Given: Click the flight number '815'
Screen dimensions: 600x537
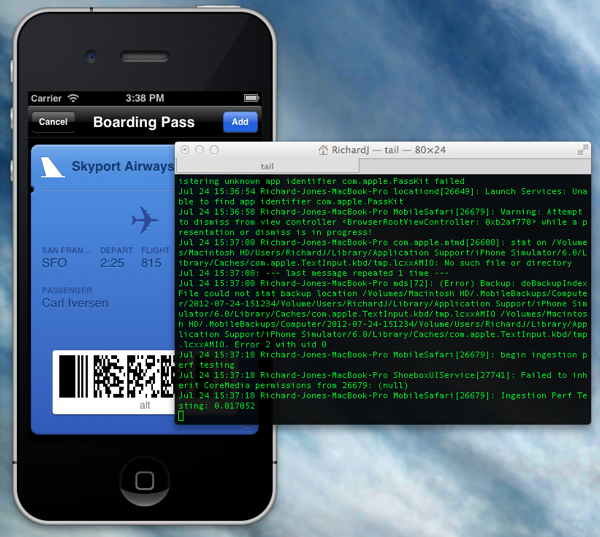Looking at the screenshot, I should [151, 263].
